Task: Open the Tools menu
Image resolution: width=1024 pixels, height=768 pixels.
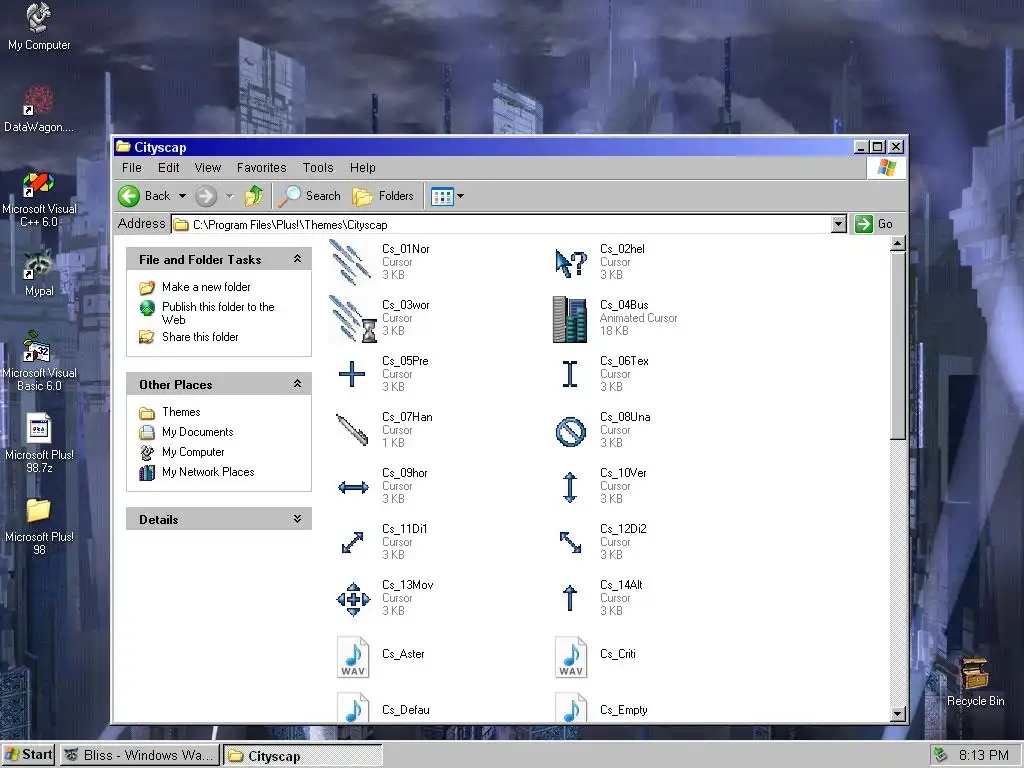Action: click(318, 168)
